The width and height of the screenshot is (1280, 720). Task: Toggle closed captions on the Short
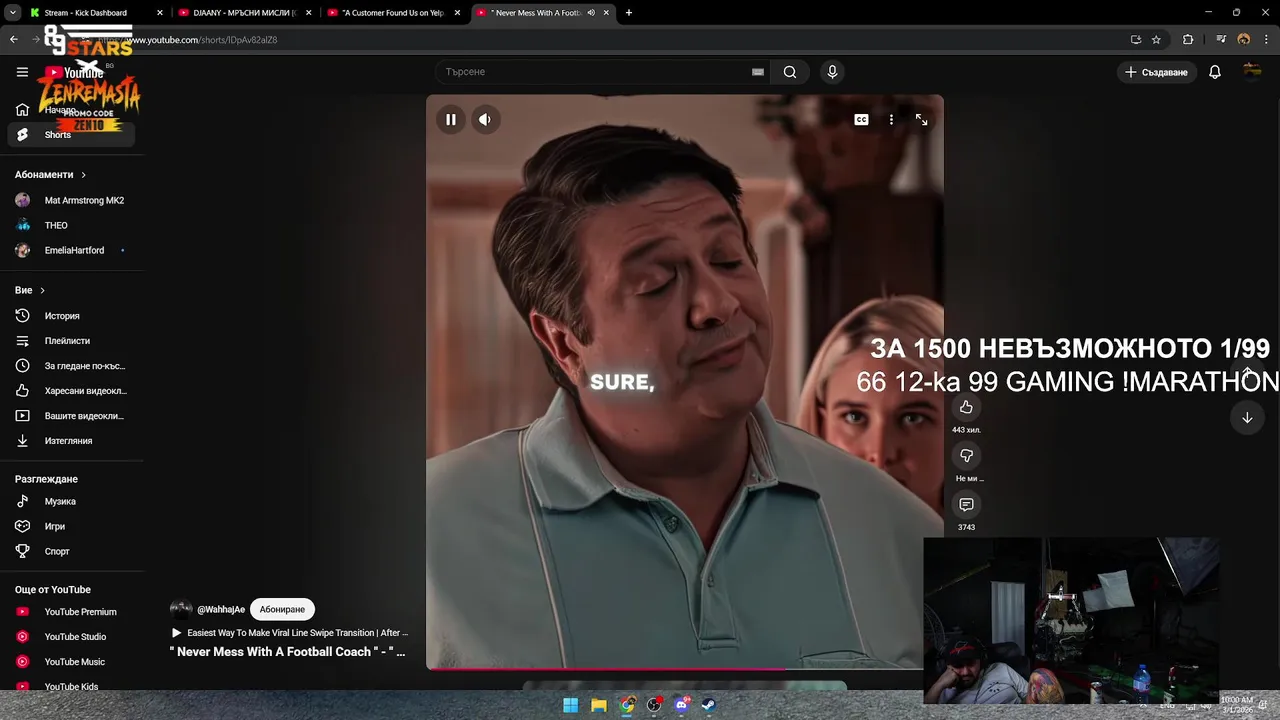pyautogui.click(x=861, y=120)
